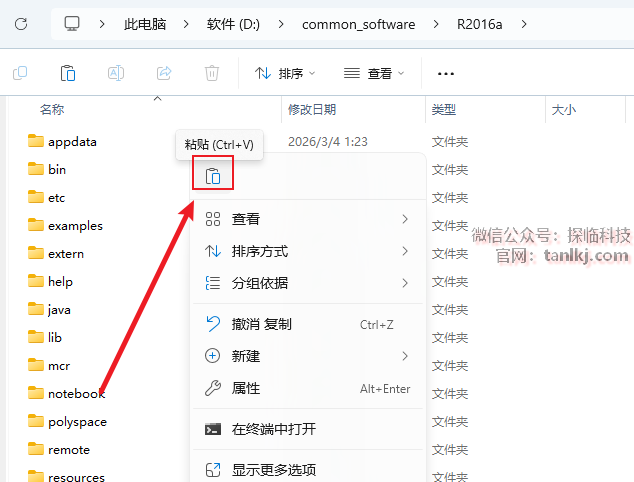Click the examples folder icon
This screenshot has width=634, height=482.
tap(36, 225)
